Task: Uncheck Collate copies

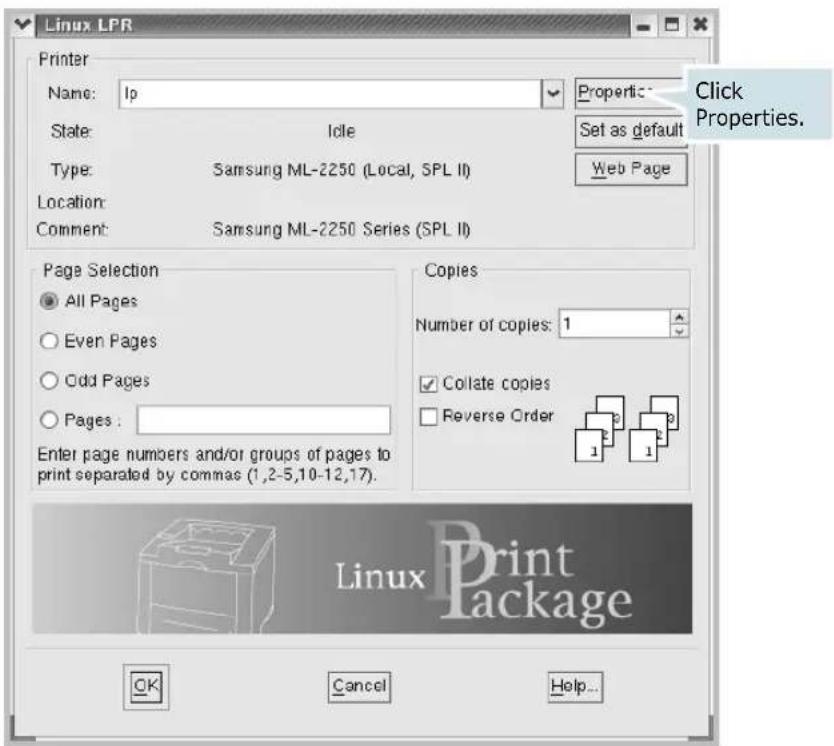Action: click(x=429, y=384)
